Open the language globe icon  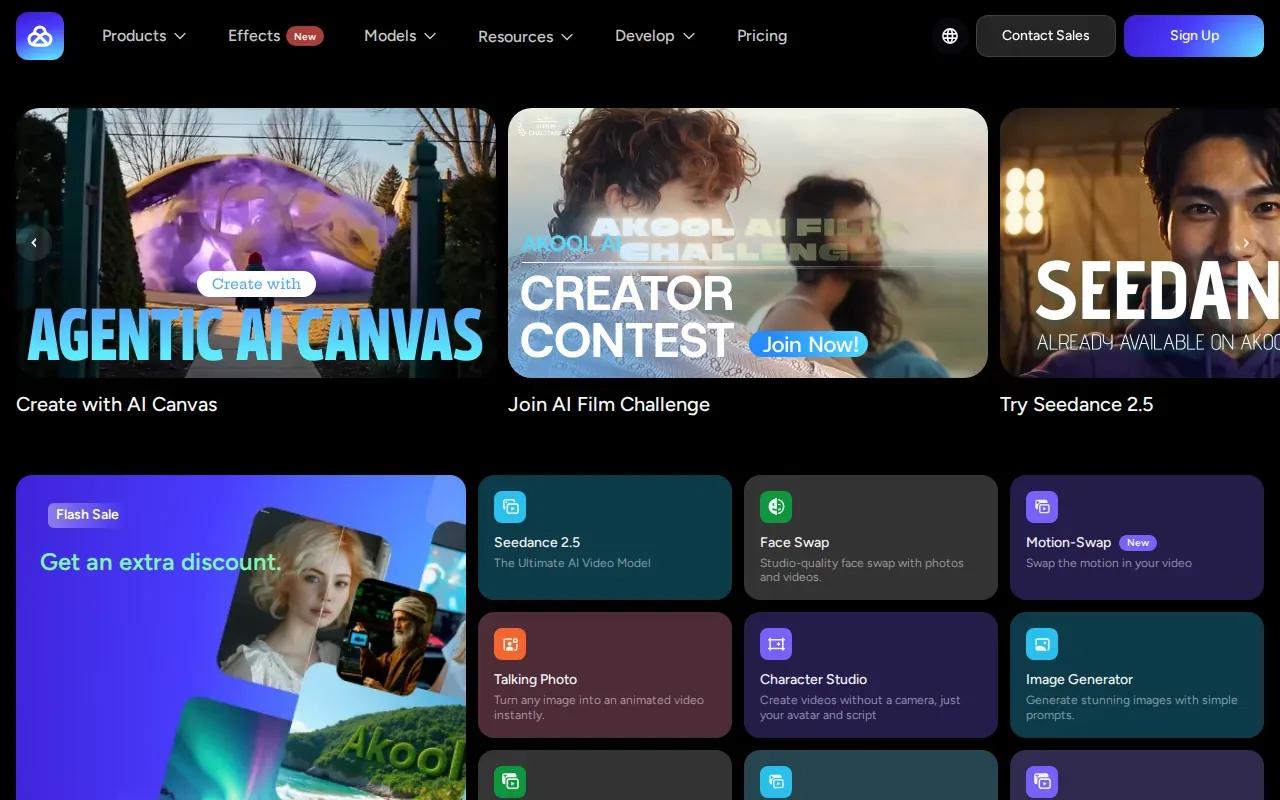950,36
